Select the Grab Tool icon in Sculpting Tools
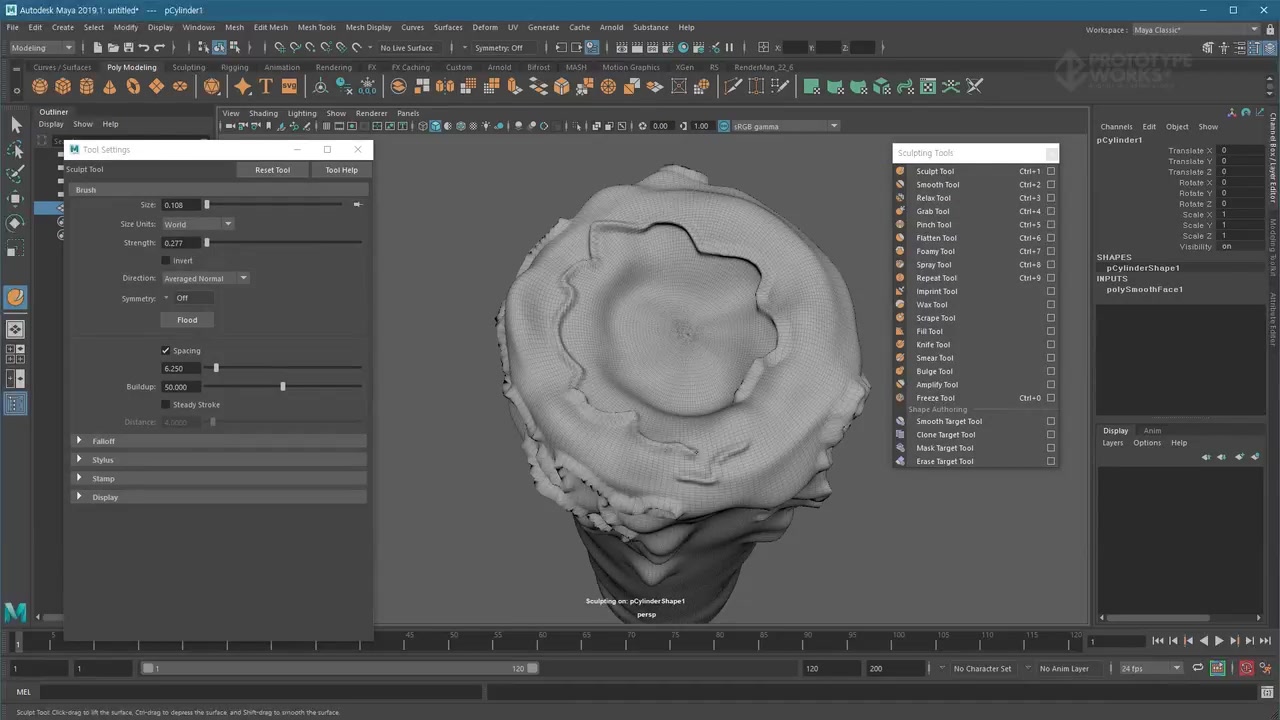This screenshot has height=720, width=1280. tap(900, 211)
